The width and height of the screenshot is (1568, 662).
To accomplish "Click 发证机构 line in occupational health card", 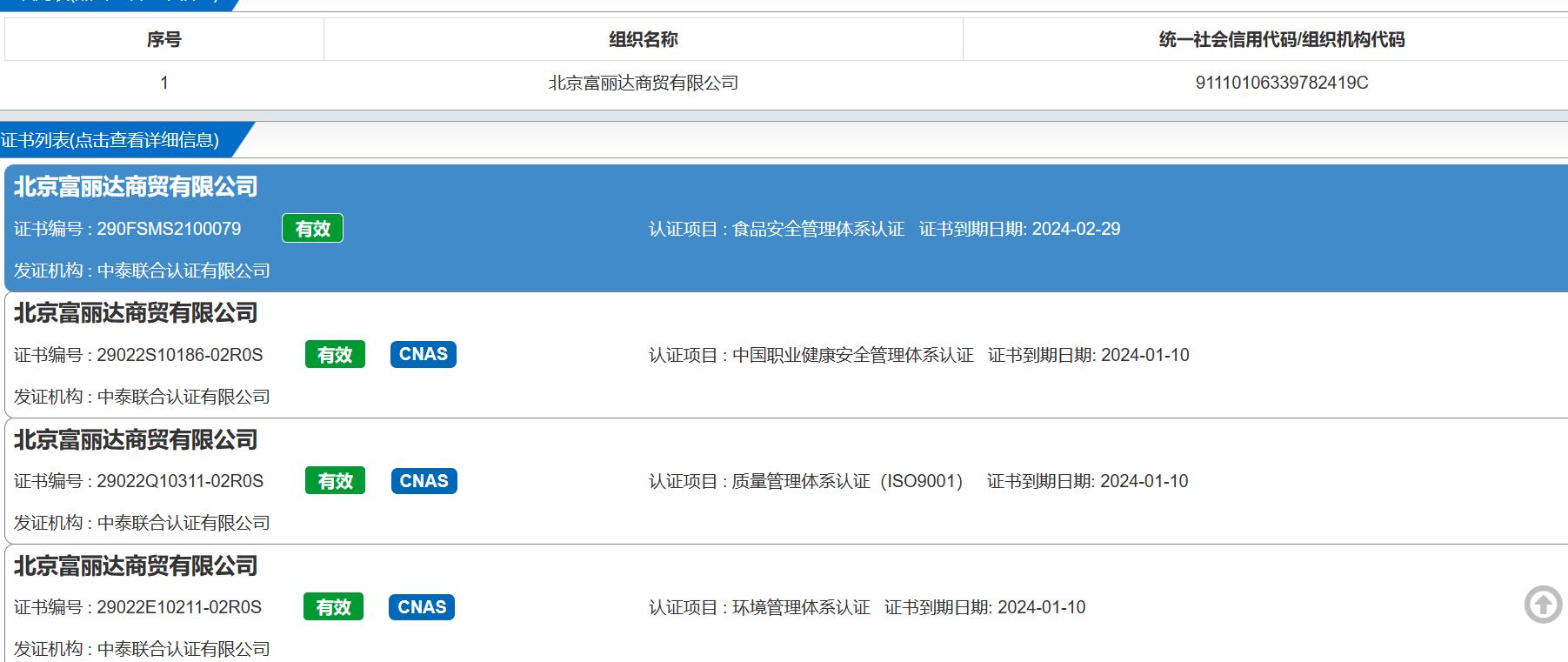I will click(x=142, y=397).
